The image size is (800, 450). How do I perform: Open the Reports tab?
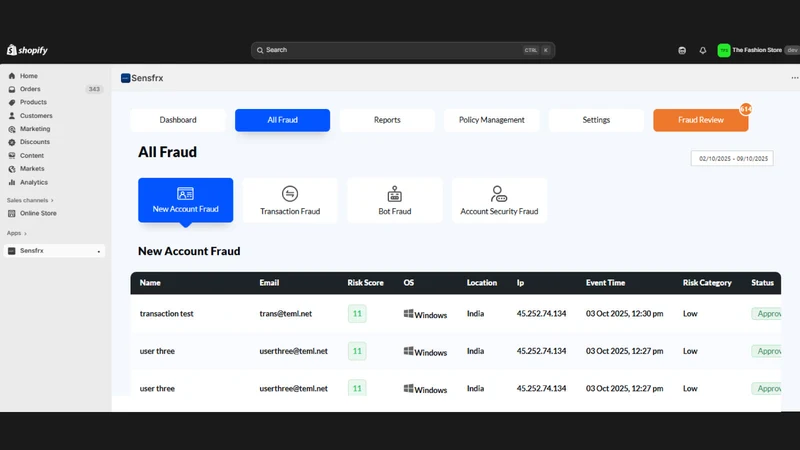coord(387,120)
